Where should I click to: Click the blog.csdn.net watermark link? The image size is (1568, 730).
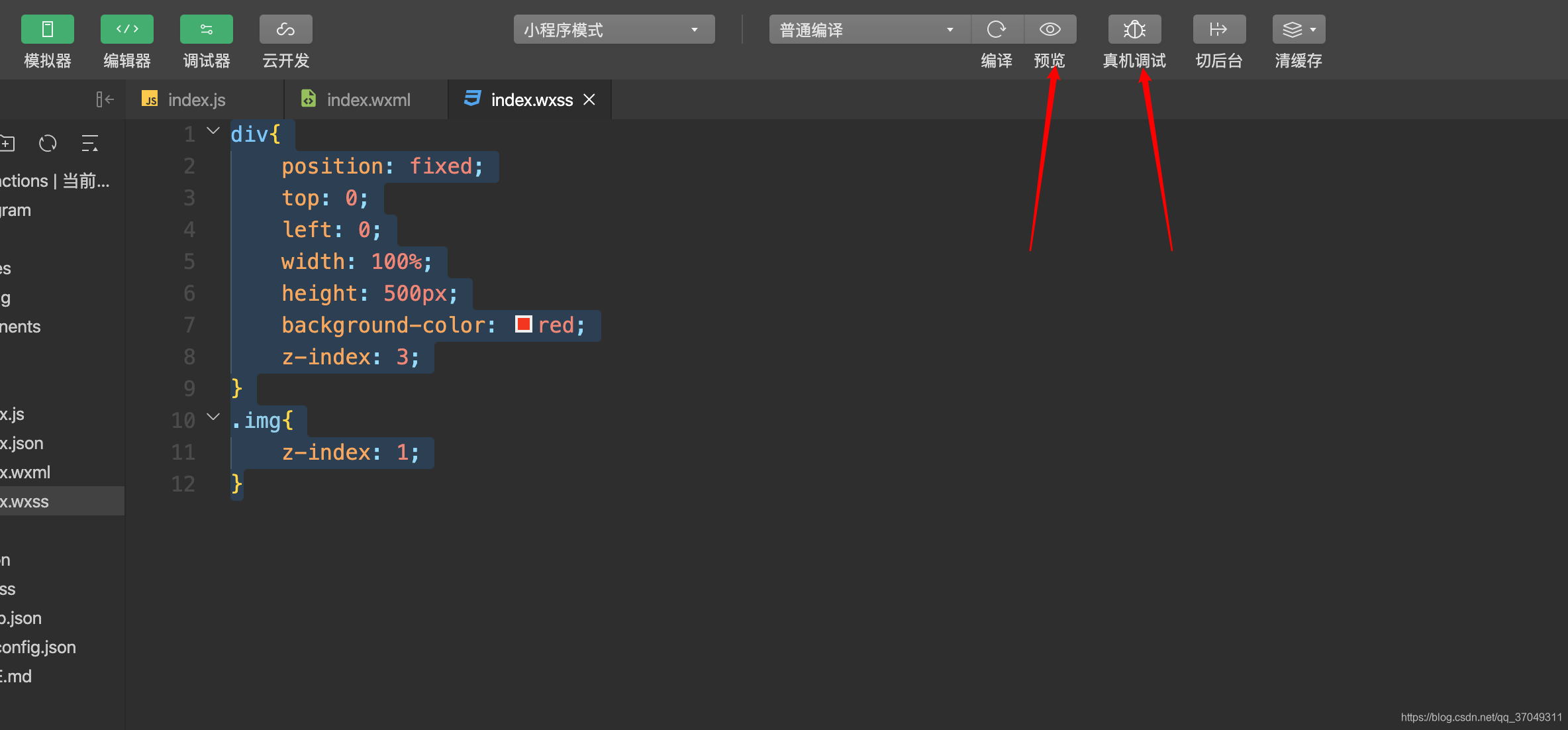pos(1481,717)
